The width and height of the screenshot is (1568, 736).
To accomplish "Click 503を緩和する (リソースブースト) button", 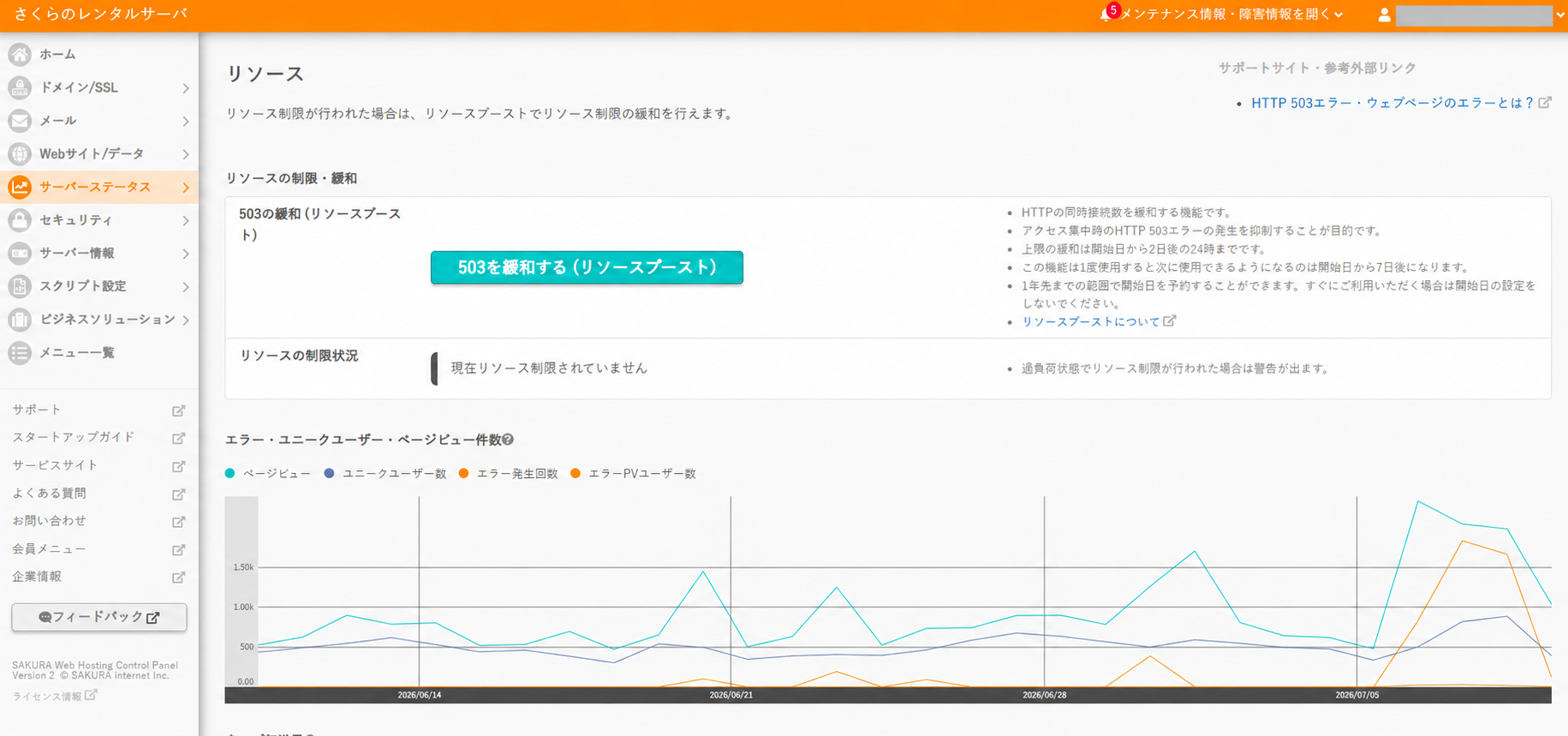I will (587, 267).
